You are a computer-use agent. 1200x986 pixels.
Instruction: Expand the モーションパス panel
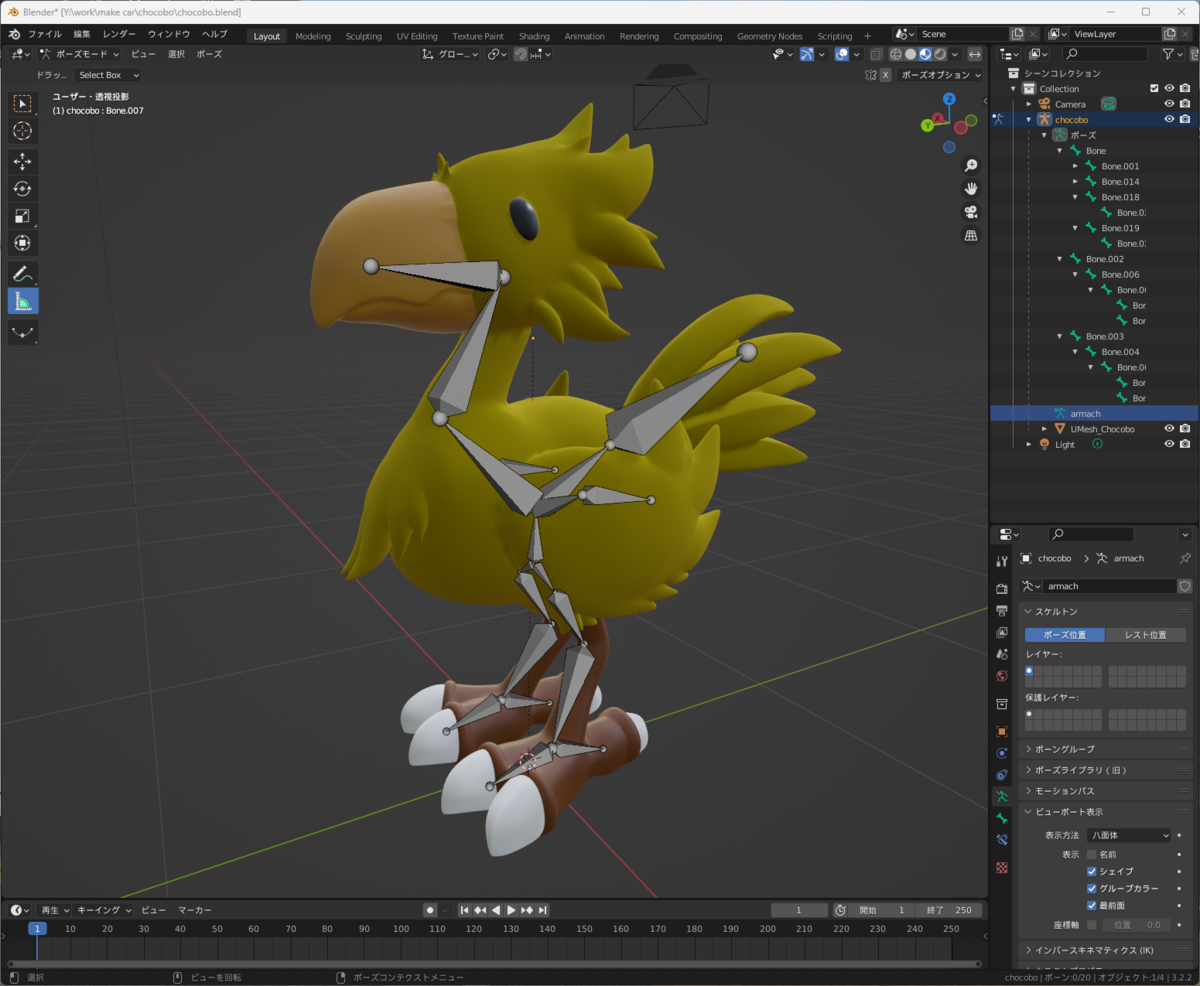(1106, 791)
